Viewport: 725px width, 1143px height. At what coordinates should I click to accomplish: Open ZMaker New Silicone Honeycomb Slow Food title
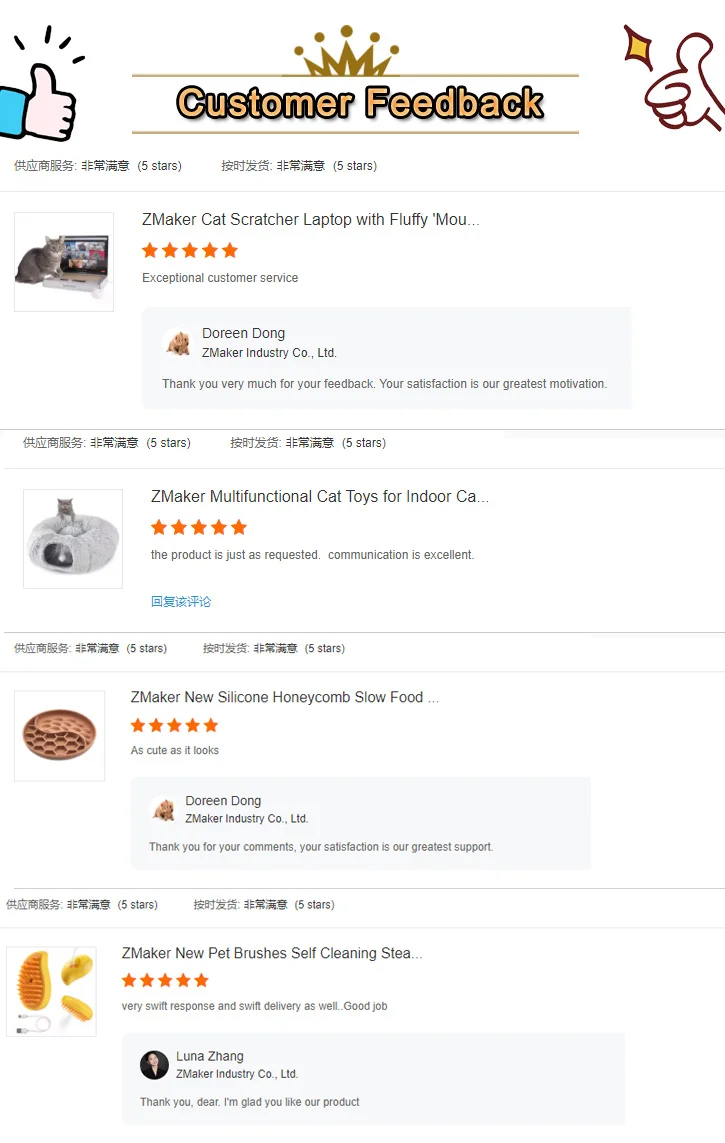(x=284, y=697)
